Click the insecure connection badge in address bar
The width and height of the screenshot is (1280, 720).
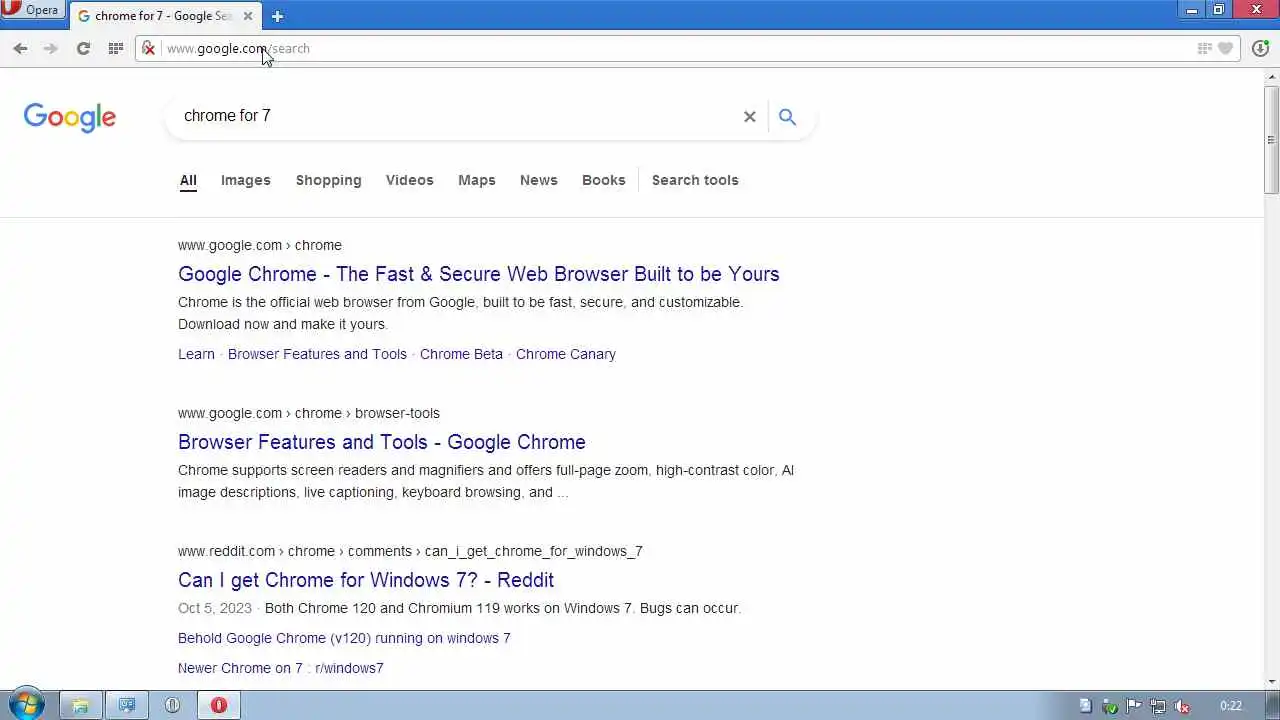(149, 48)
